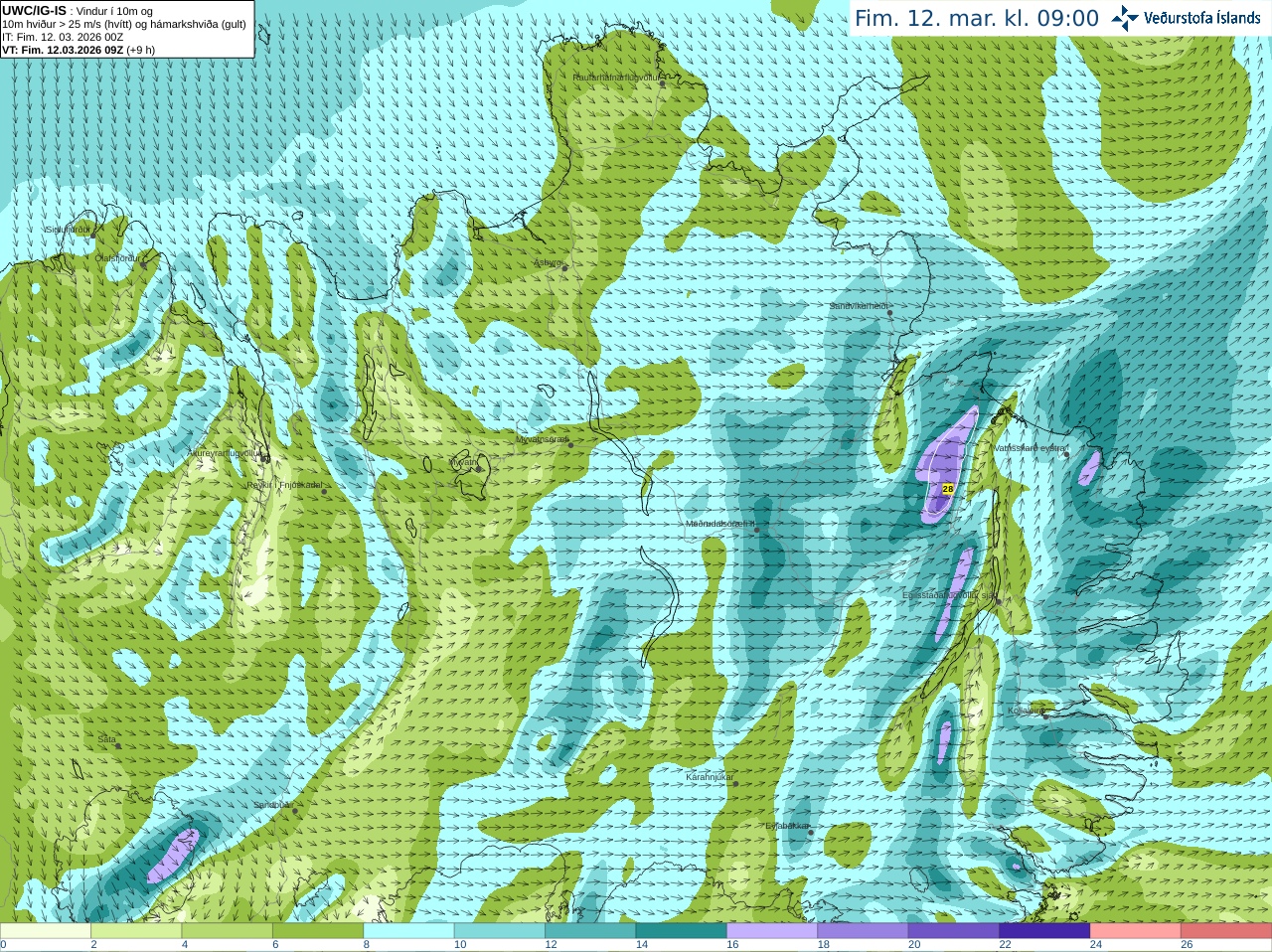This screenshot has height=952, width=1272.
Task: Click the Egilsstaðaflugvöllur station marker
Action: click(x=999, y=601)
